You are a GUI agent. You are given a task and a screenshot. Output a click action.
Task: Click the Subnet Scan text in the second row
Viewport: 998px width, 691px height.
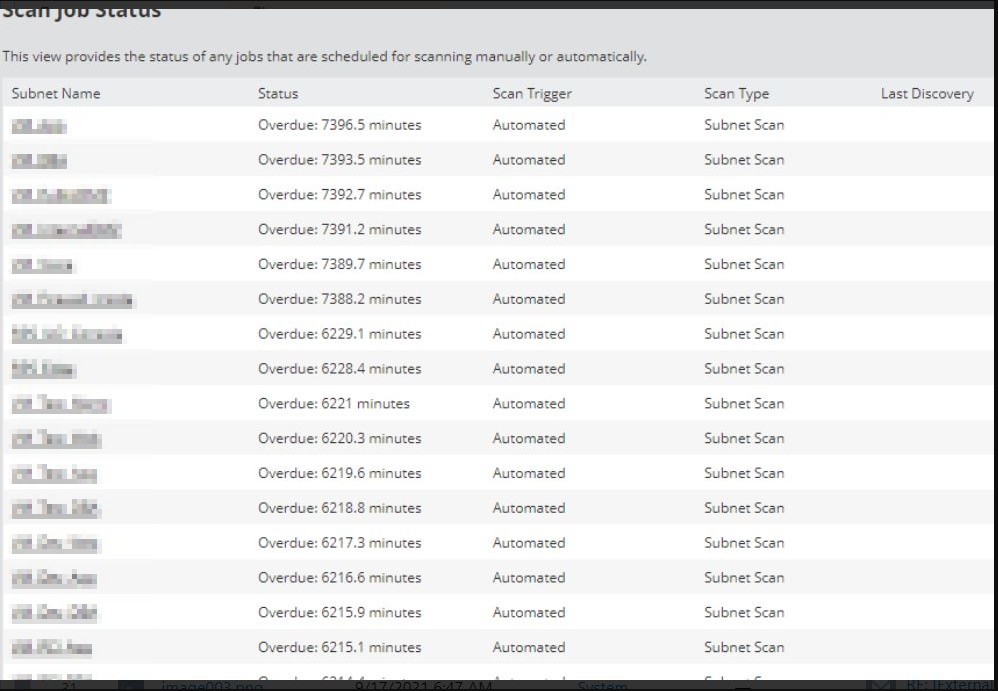[744, 159]
